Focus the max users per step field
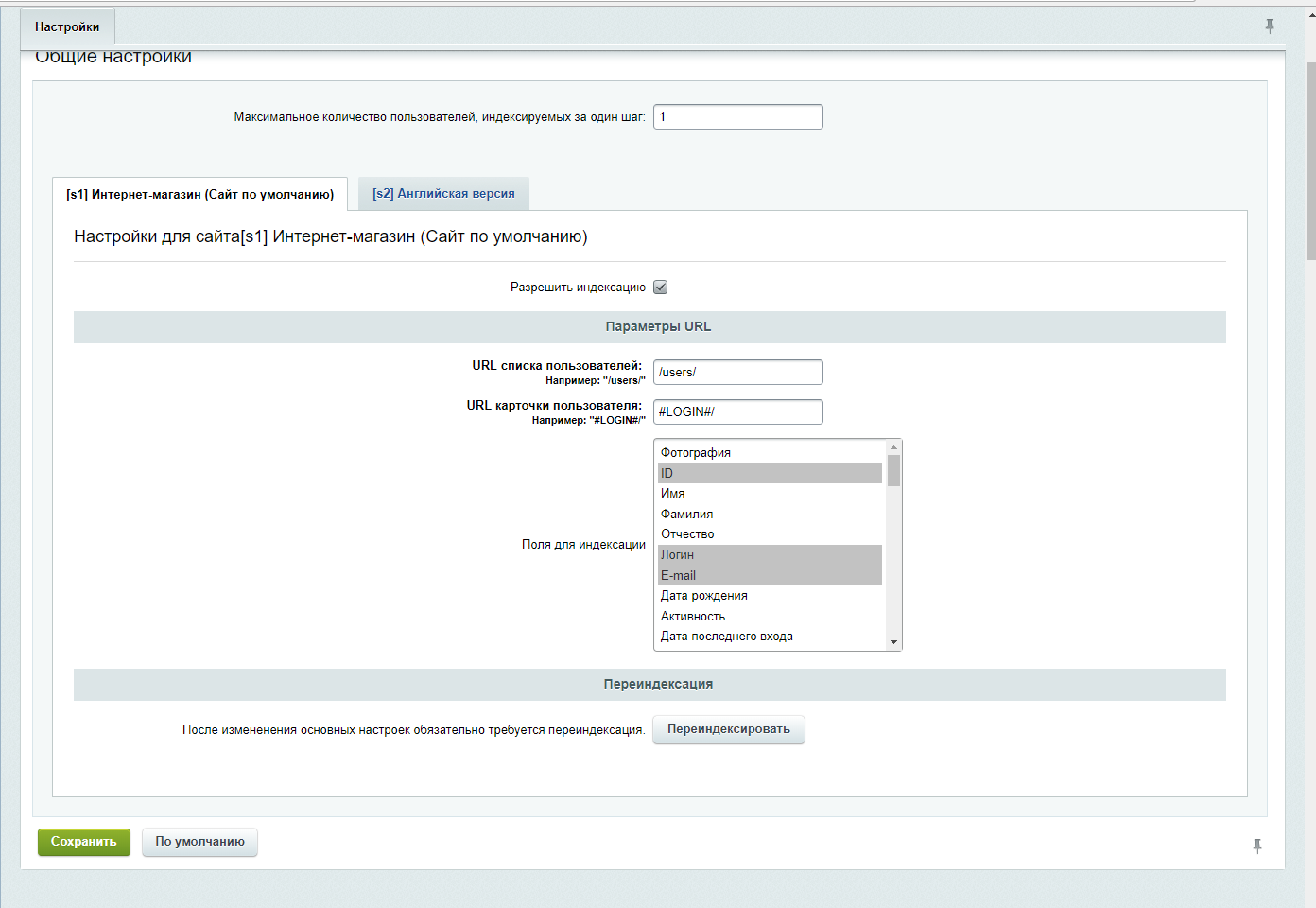The height and width of the screenshot is (908, 1316). coord(737,117)
